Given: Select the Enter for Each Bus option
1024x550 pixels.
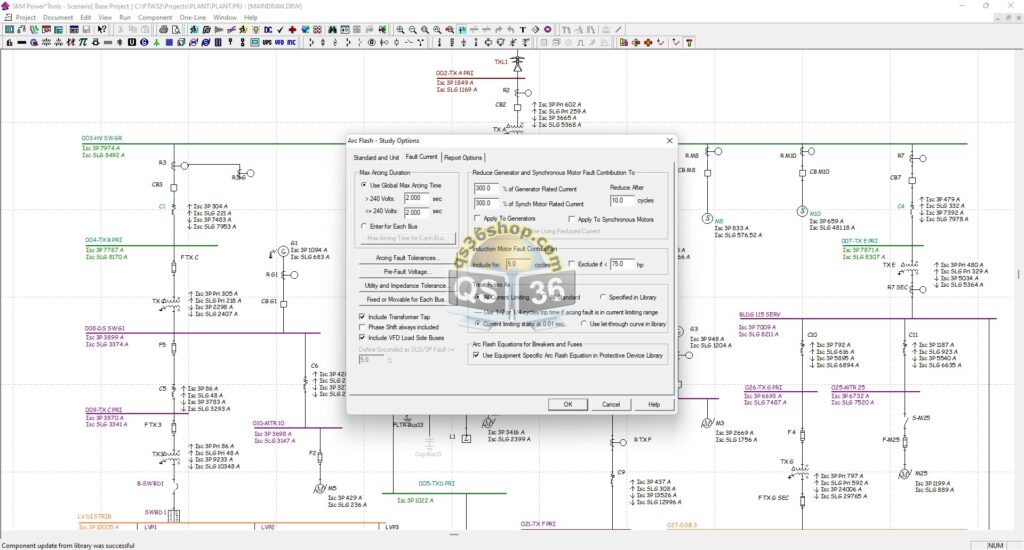Looking at the screenshot, I should [x=363, y=226].
